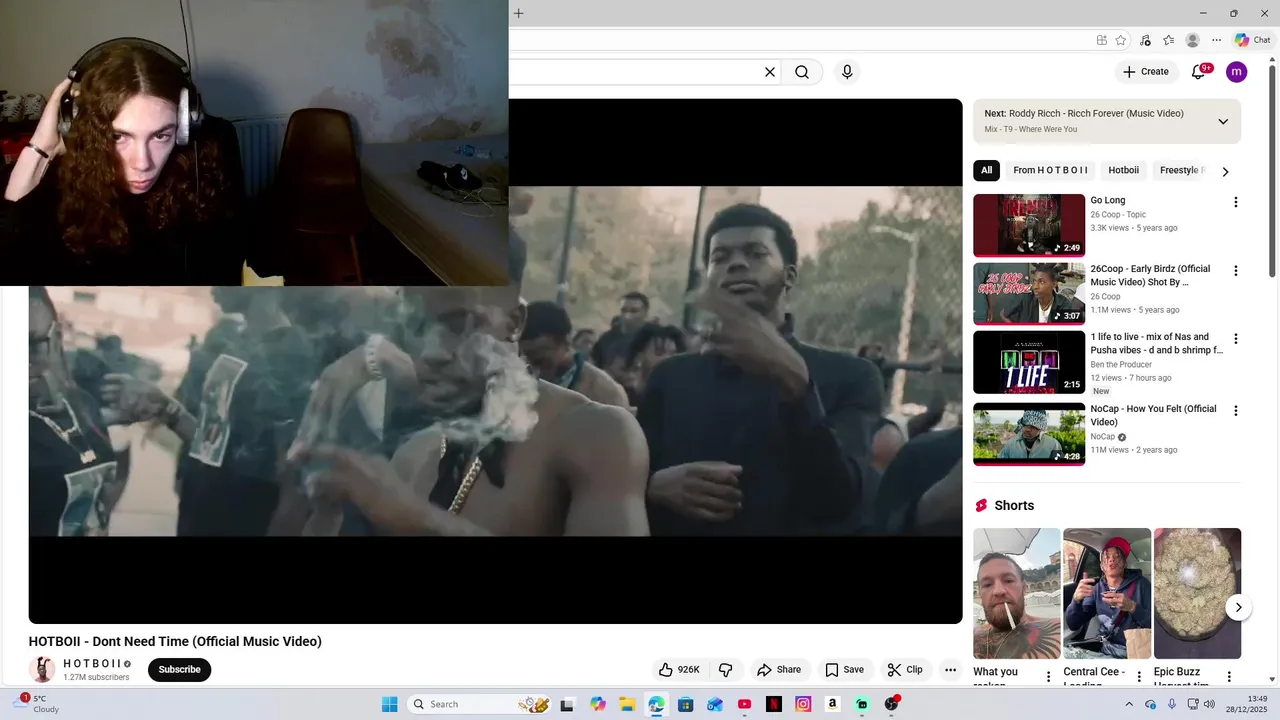Clip the video with scissors button

[905, 670]
